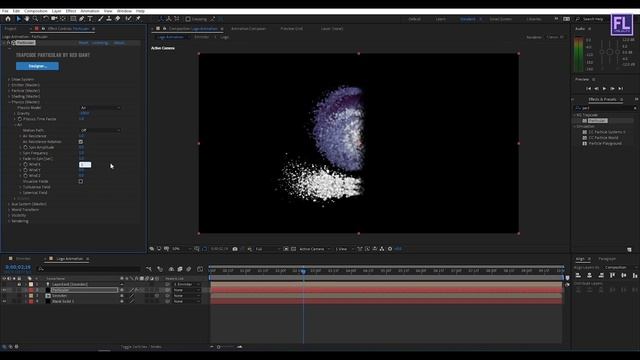Switch to Paragraph panel tab
Image resolution: width=640 pixels, height=360 pixels.
[607, 259]
